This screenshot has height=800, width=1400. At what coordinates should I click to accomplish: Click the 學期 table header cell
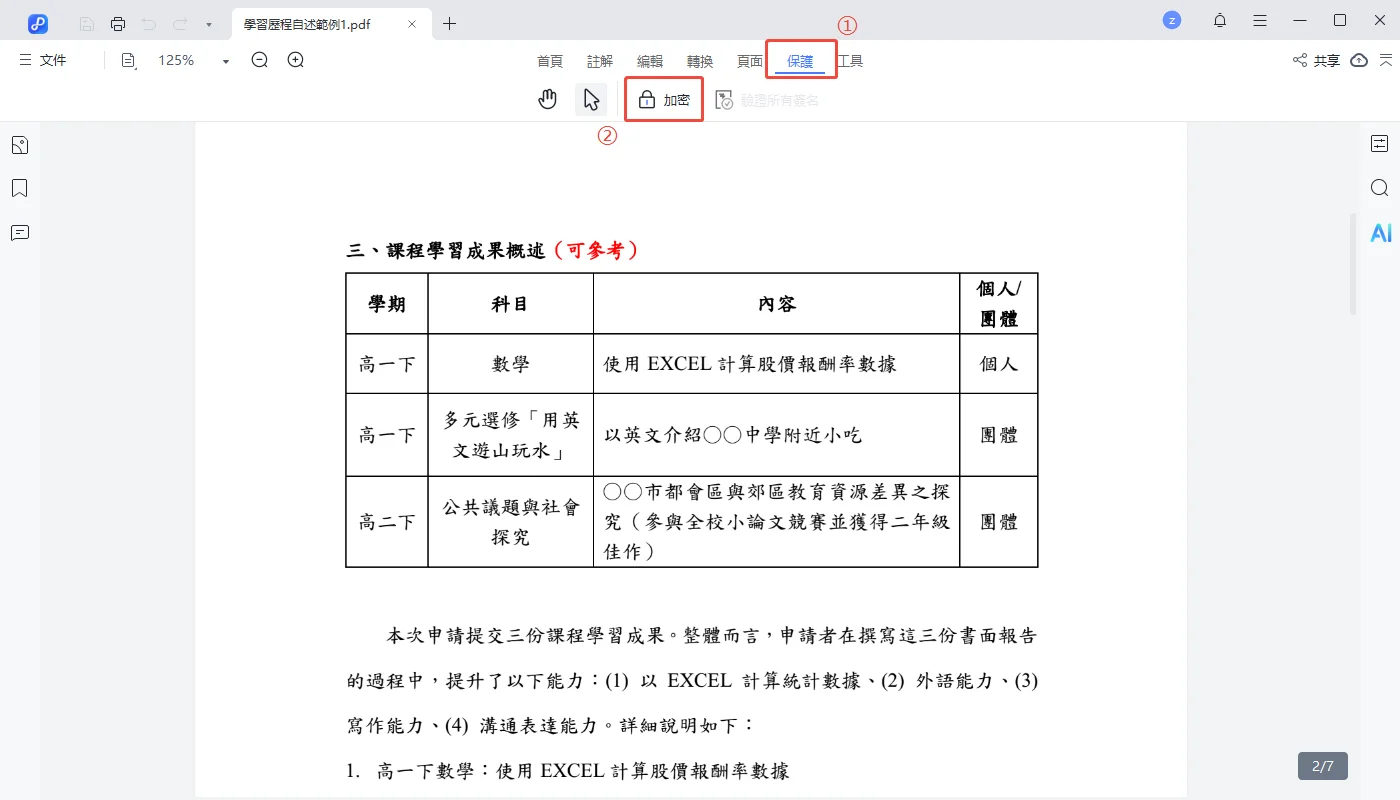coord(387,304)
